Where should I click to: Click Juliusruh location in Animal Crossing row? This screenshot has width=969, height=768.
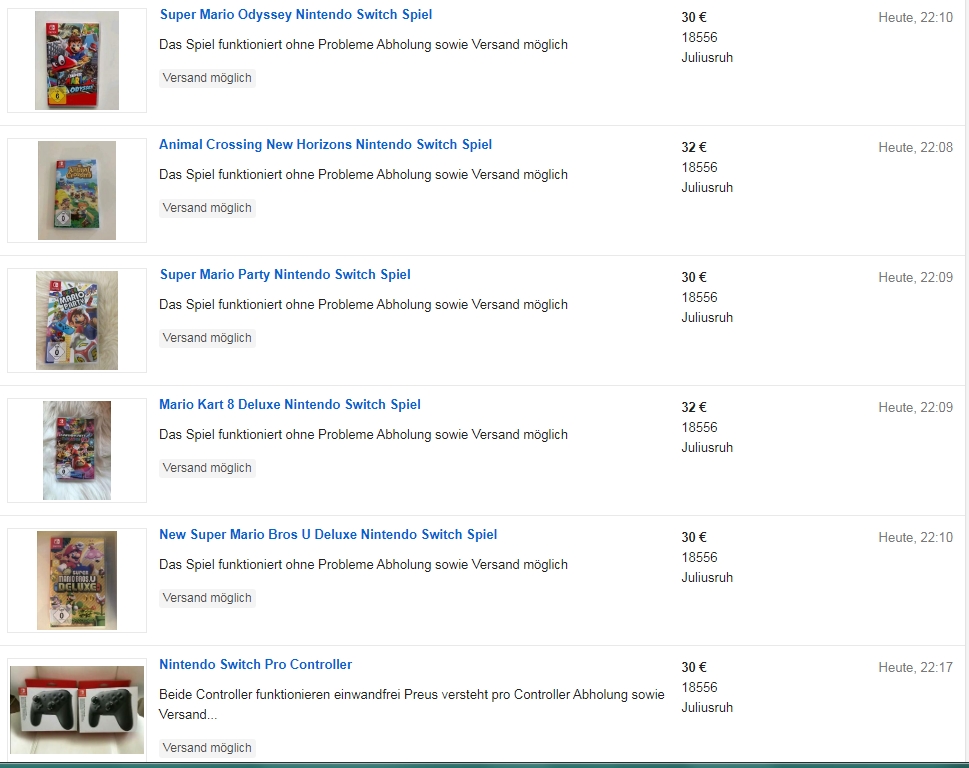pyautogui.click(x=707, y=187)
